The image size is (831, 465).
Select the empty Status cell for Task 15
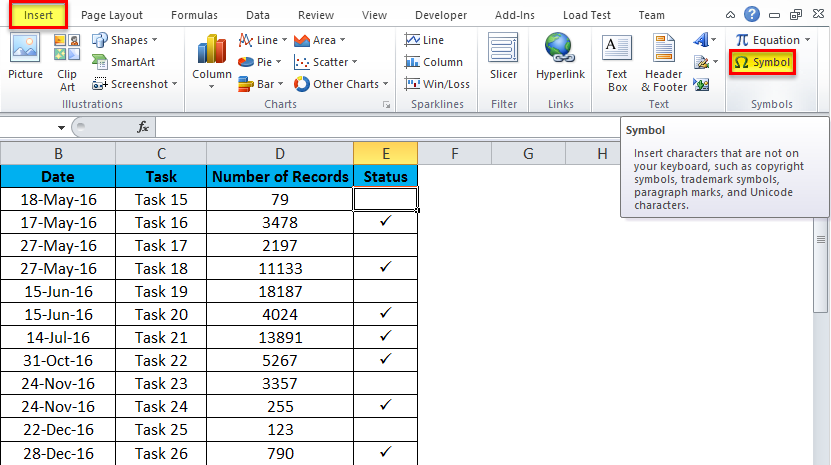click(x=385, y=199)
